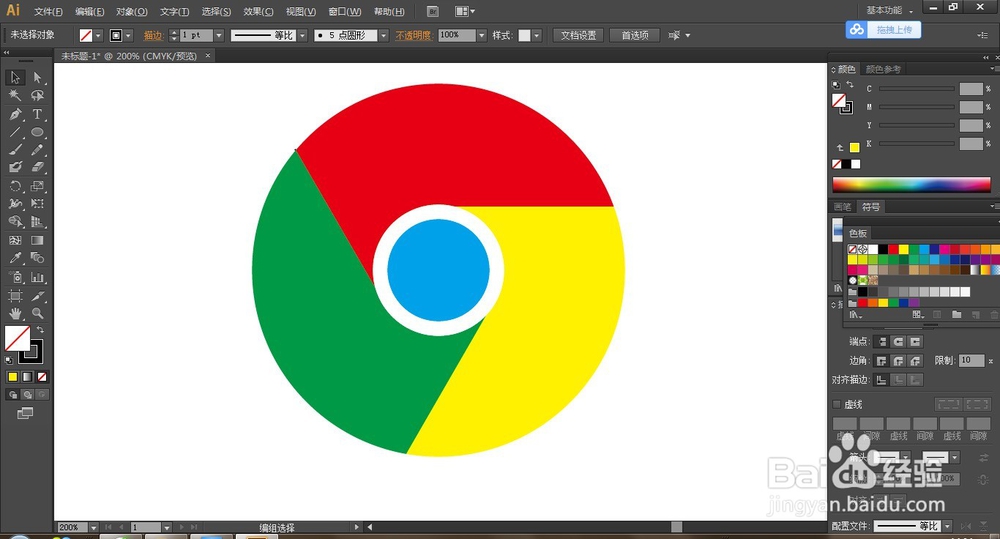
Task: Select the Column Graph tool
Action: (x=37, y=277)
